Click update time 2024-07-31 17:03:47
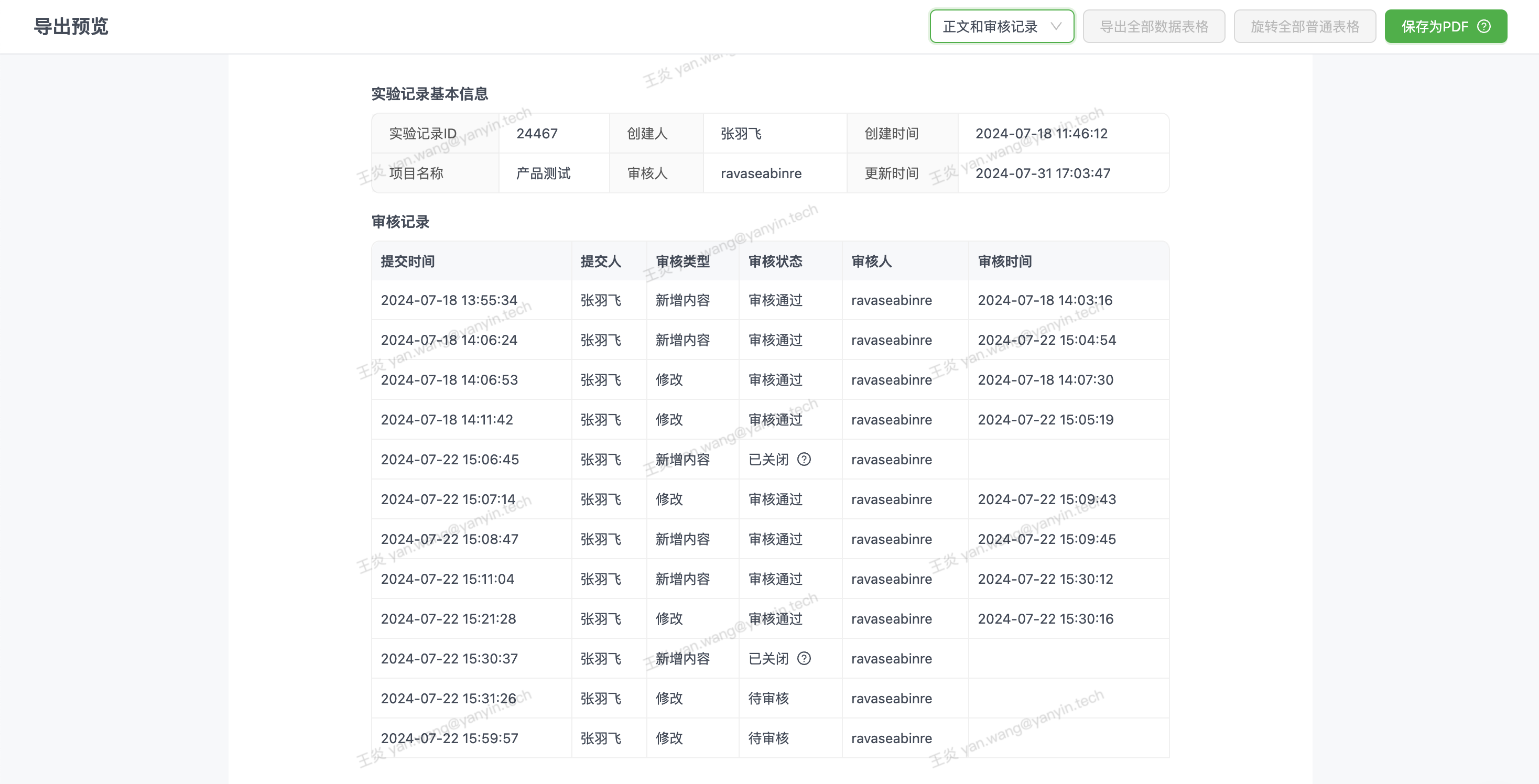 pyautogui.click(x=1043, y=173)
